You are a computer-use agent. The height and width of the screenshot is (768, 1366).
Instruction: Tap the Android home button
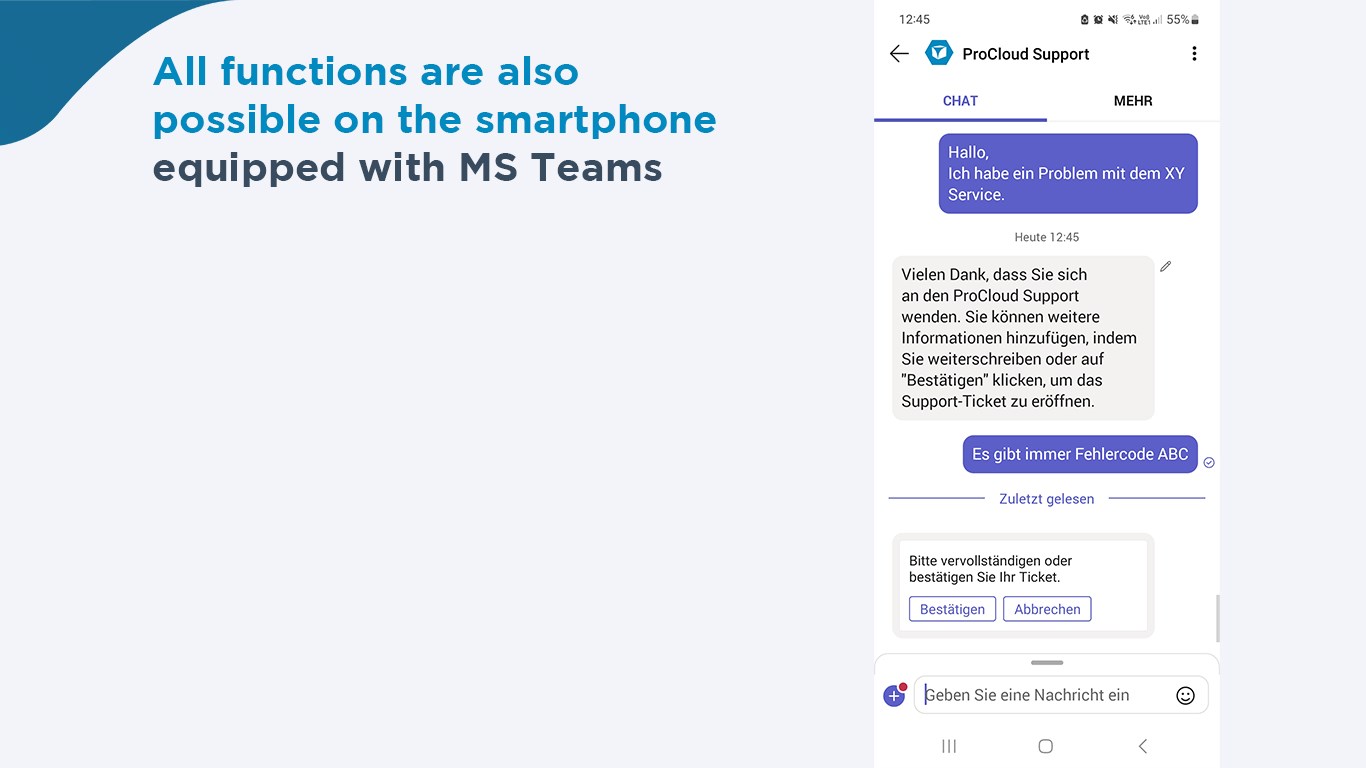(x=1046, y=746)
